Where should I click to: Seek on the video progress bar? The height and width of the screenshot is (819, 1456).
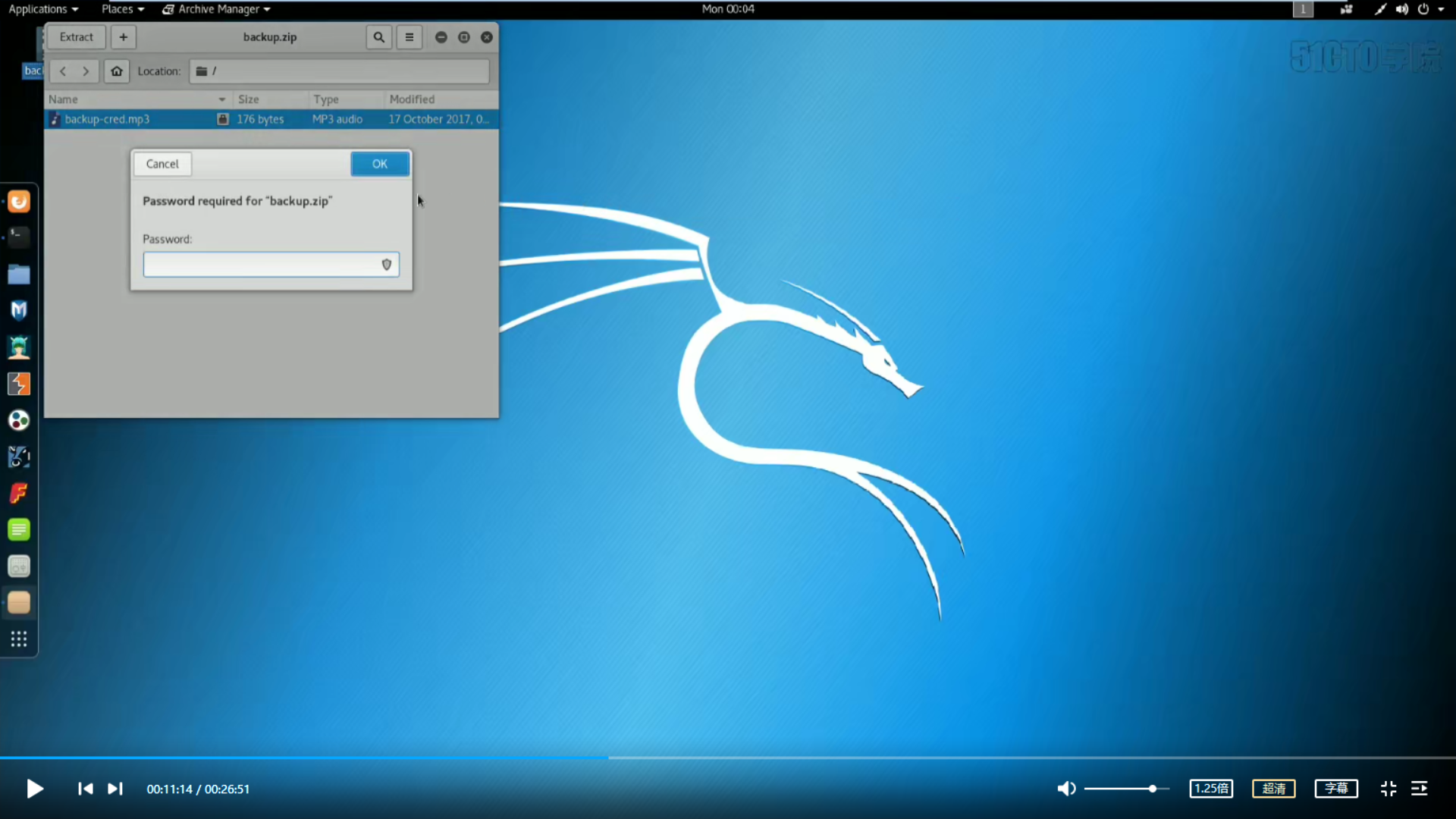click(x=728, y=757)
